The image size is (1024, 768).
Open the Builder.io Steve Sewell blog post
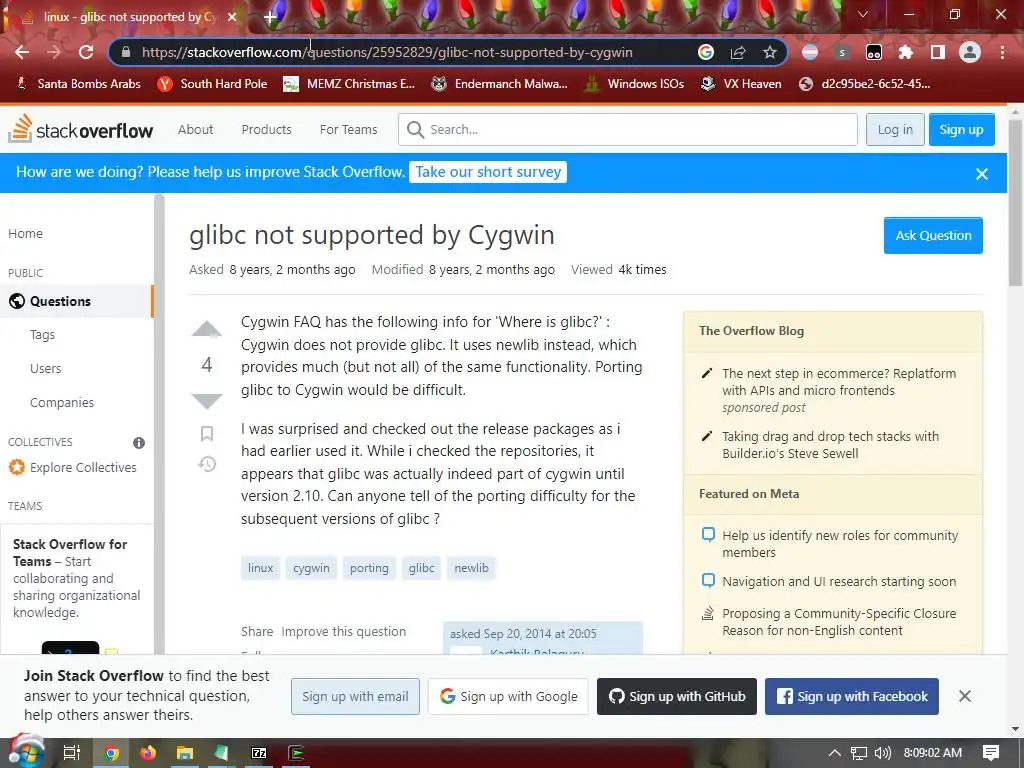click(830, 445)
